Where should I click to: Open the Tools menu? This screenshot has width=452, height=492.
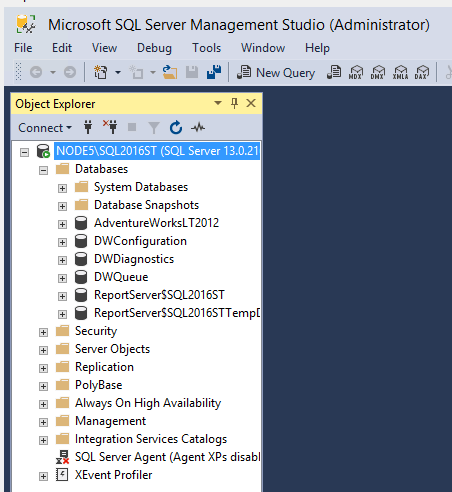206,48
